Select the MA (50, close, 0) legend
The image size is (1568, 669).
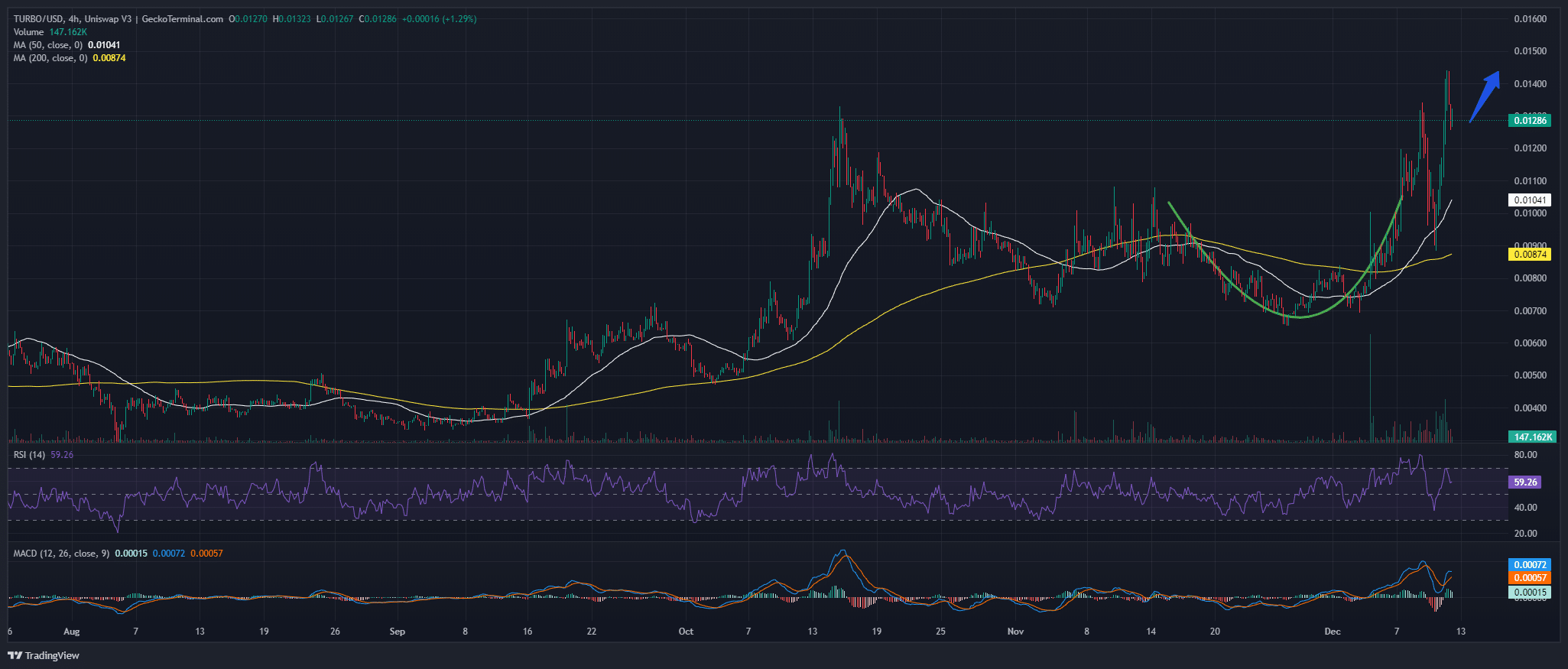tap(67, 45)
